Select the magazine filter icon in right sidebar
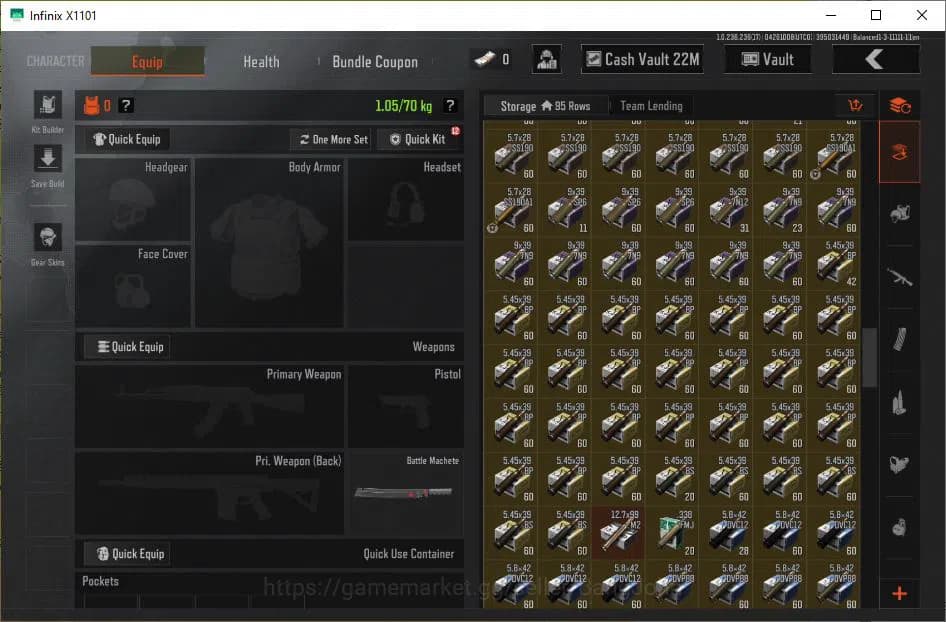Image resolution: width=946 pixels, height=622 pixels. (x=899, y=341)
